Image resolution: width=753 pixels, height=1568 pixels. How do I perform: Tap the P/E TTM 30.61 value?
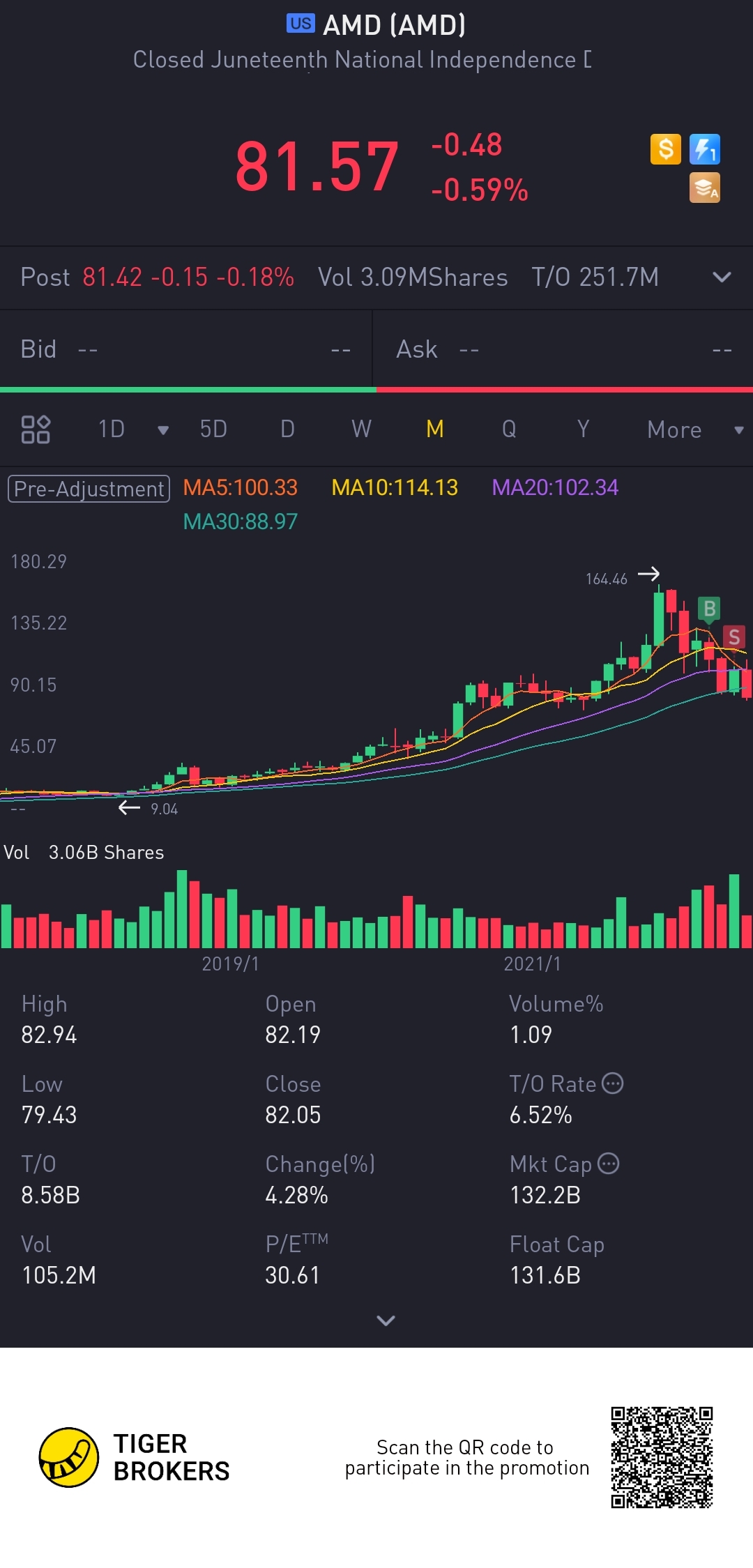292,1275
